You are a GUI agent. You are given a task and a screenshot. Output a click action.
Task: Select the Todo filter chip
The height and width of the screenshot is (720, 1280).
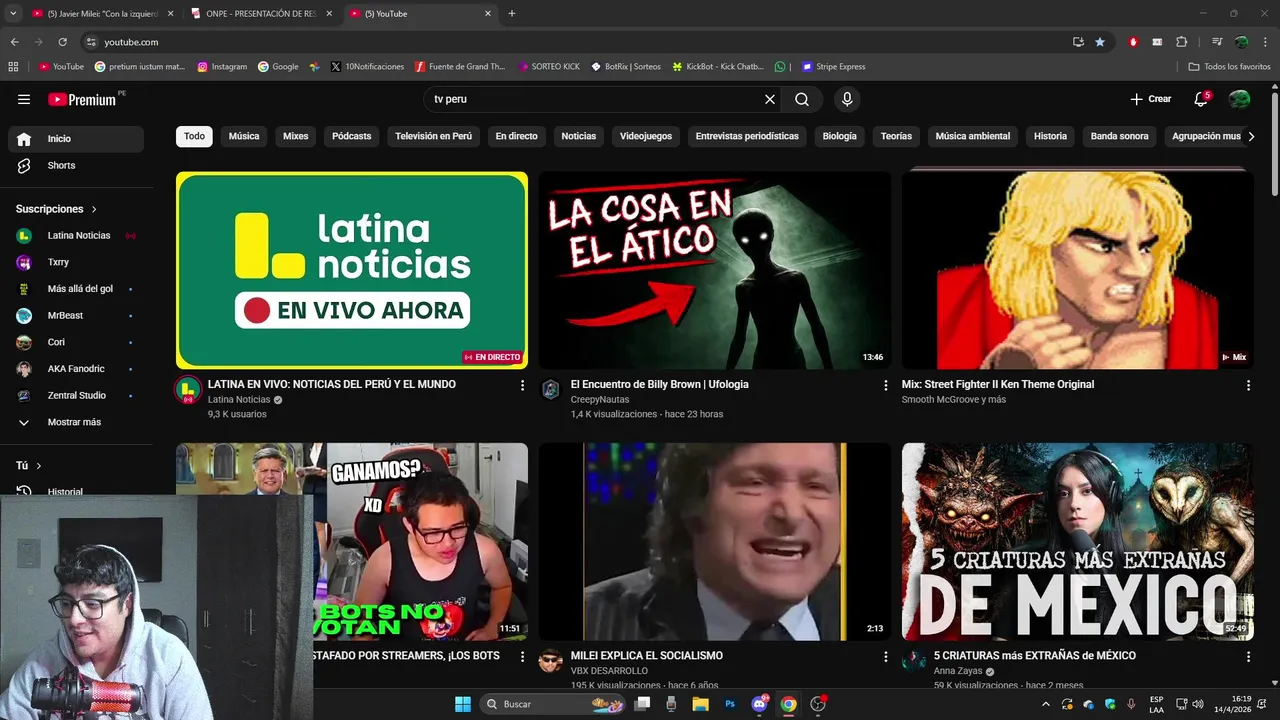coord(194,136)
